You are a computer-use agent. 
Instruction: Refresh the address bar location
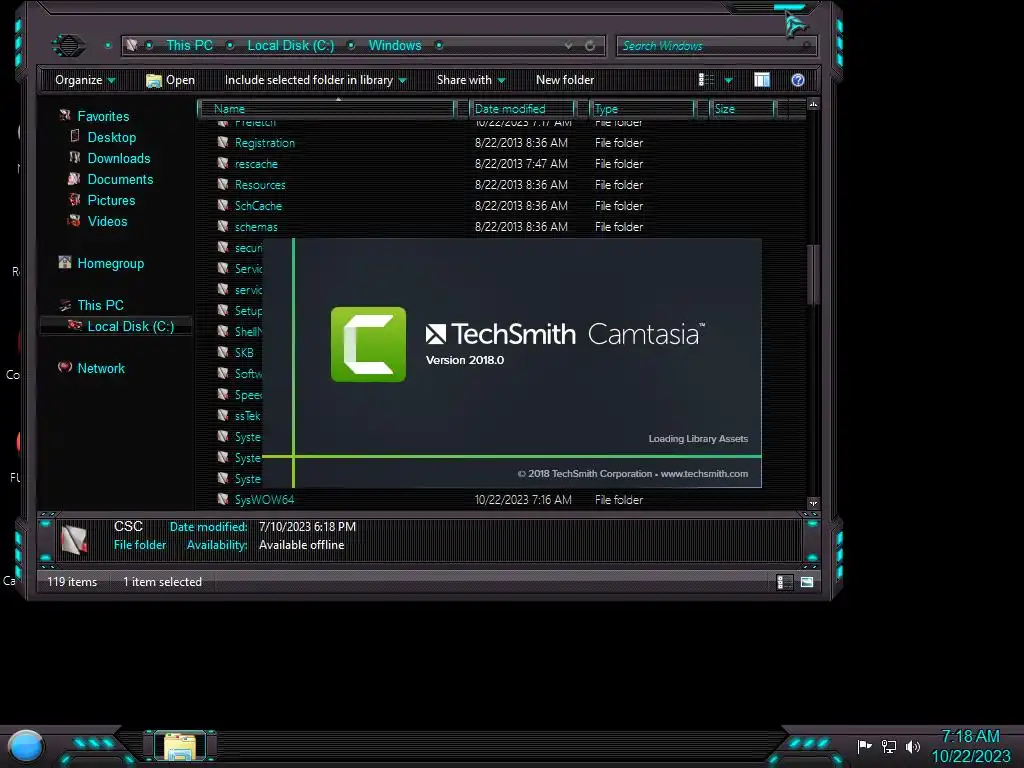(590, 46)
